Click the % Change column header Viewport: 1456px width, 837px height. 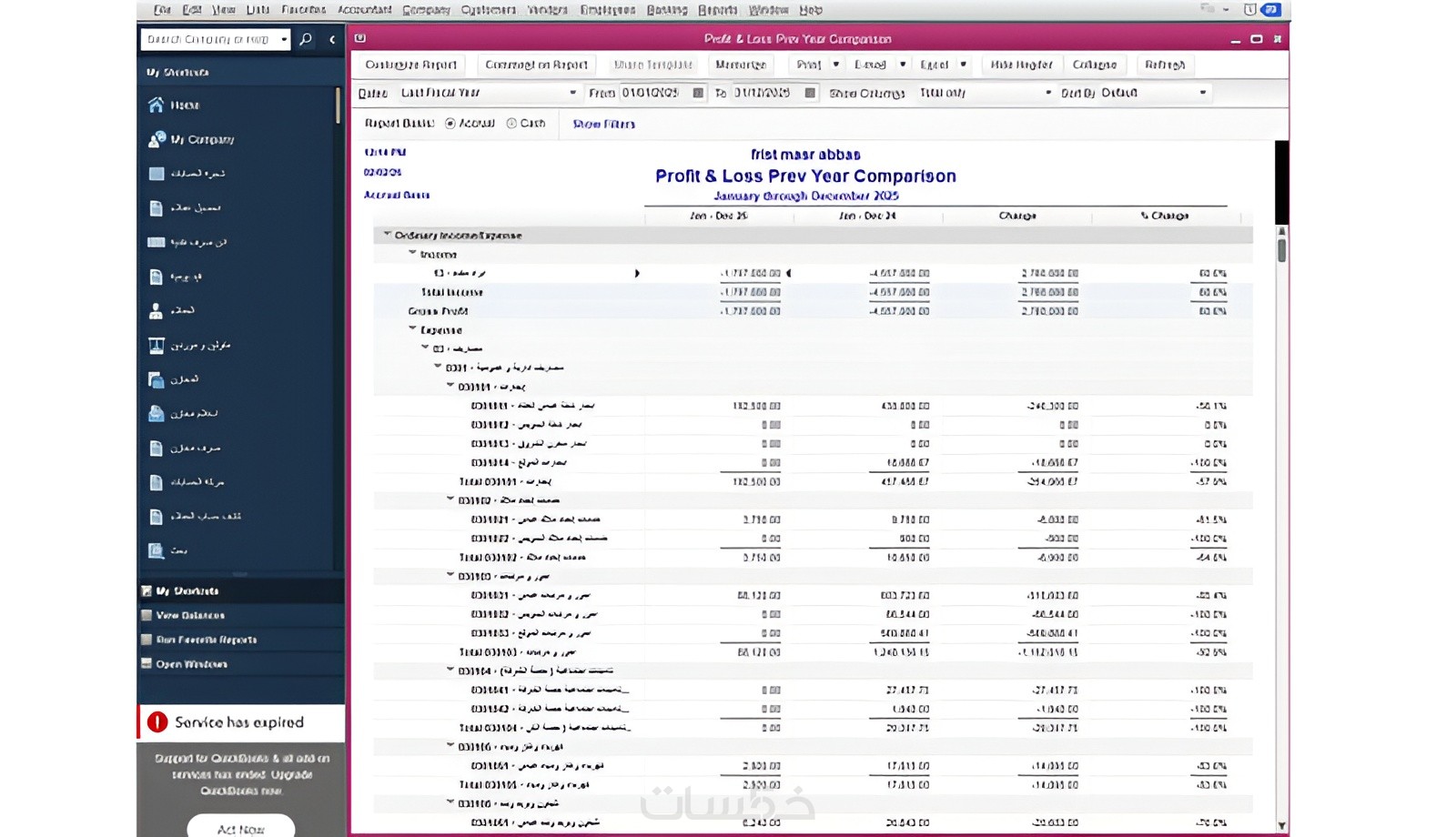point(1164,216)
